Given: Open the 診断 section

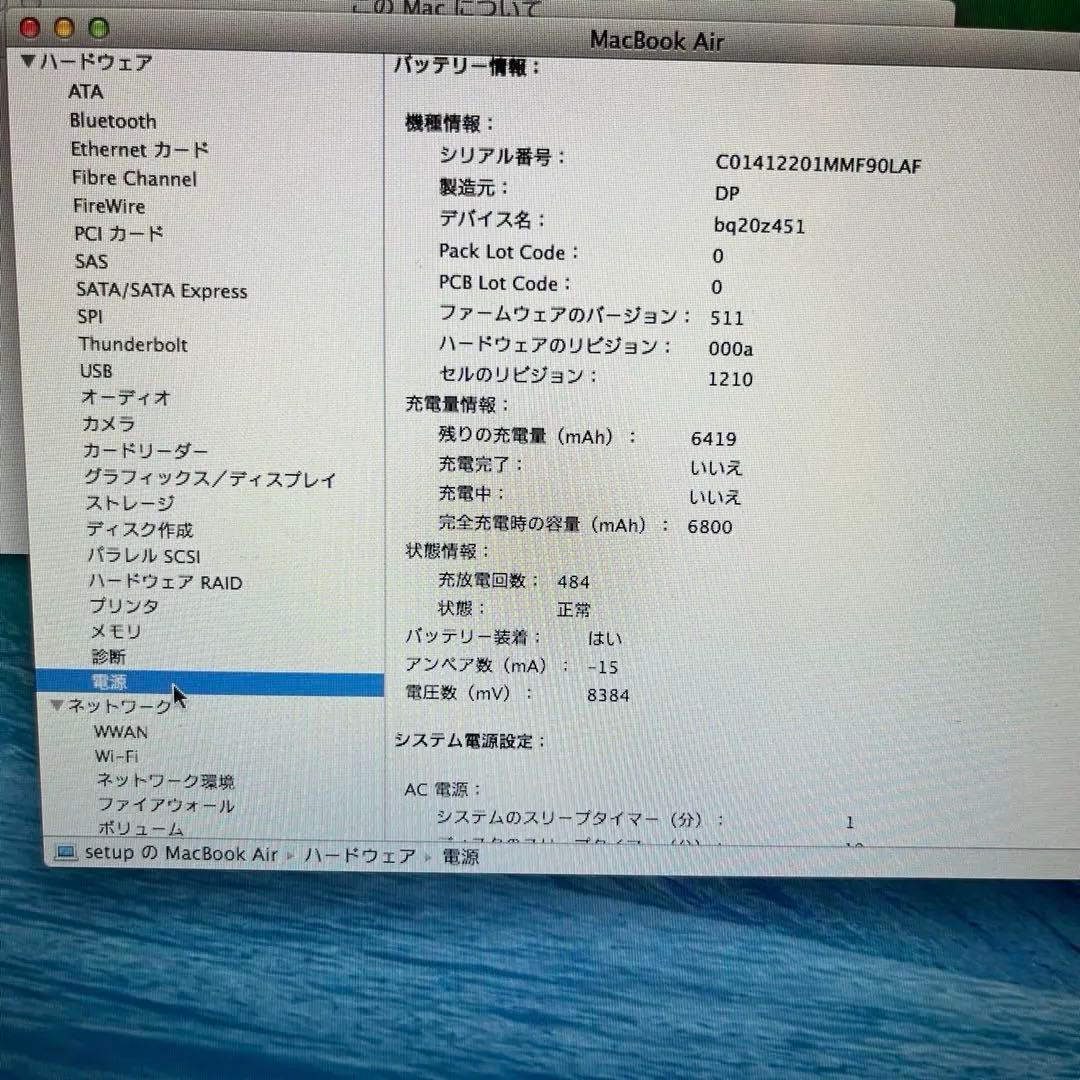Looking at the screenshot, I should click(x=108, y=656).
